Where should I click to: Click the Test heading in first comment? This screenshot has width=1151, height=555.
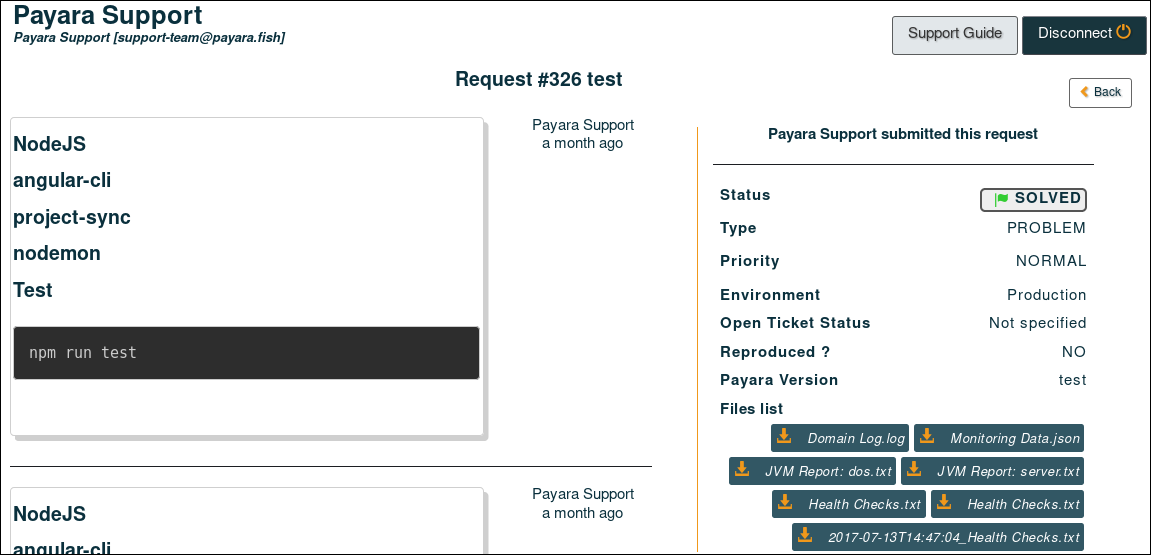(33, 290)
